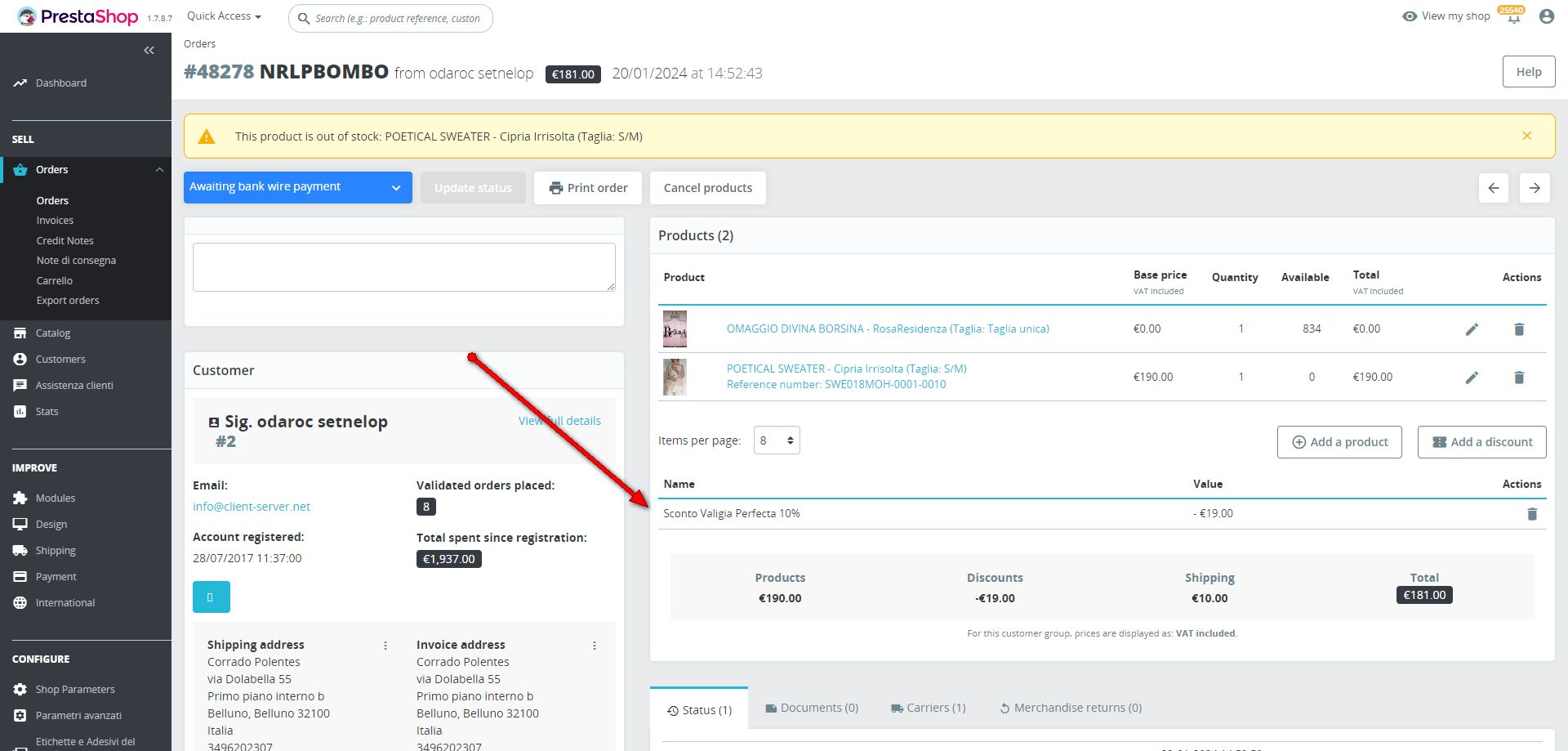The image size is (1568, 751).
Task: Dismiss the out of stock warning
Action: [x=1527, y=136]
